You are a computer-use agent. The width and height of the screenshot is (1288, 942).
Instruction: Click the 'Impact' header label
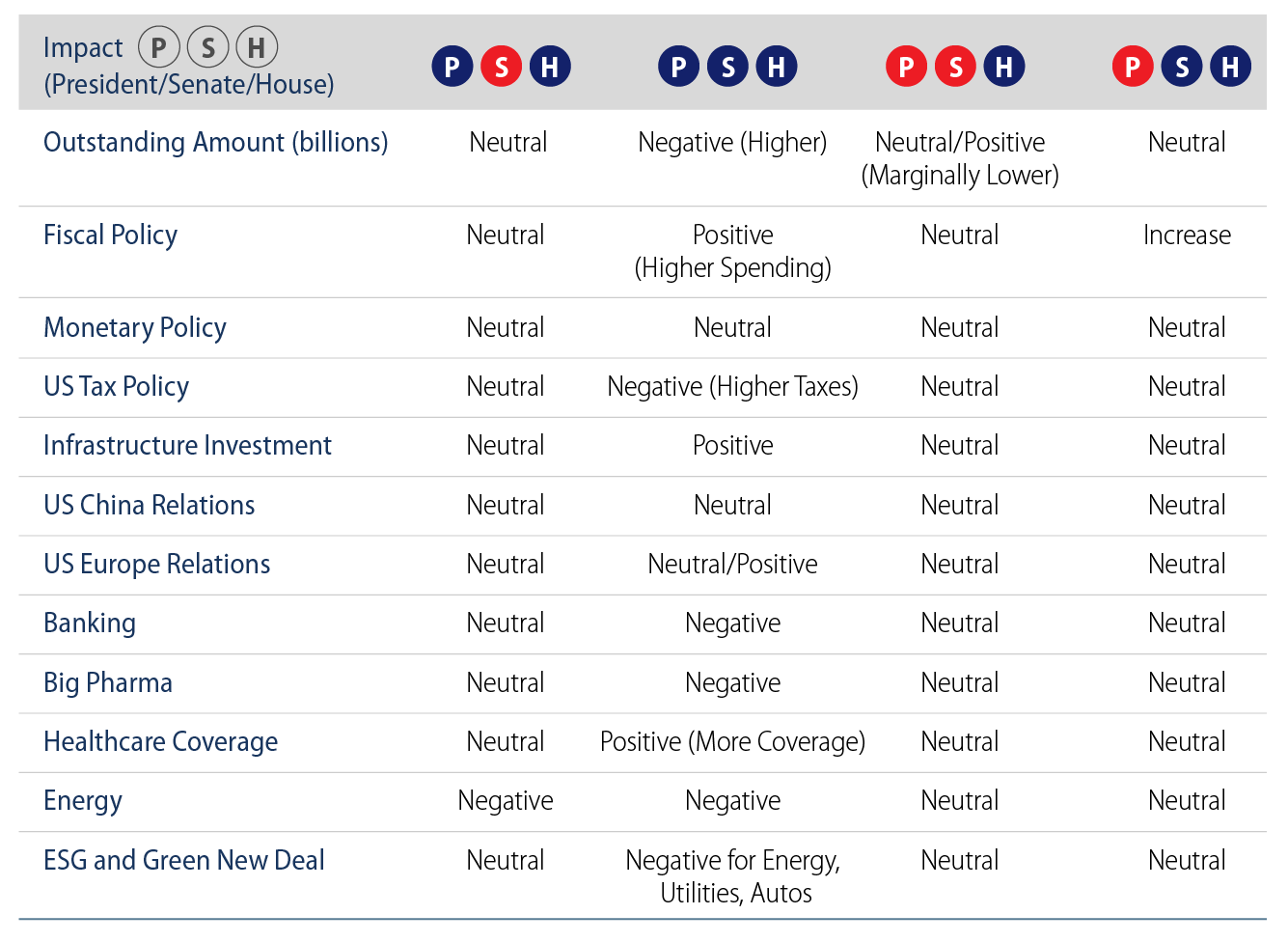(x=83, y=48)
